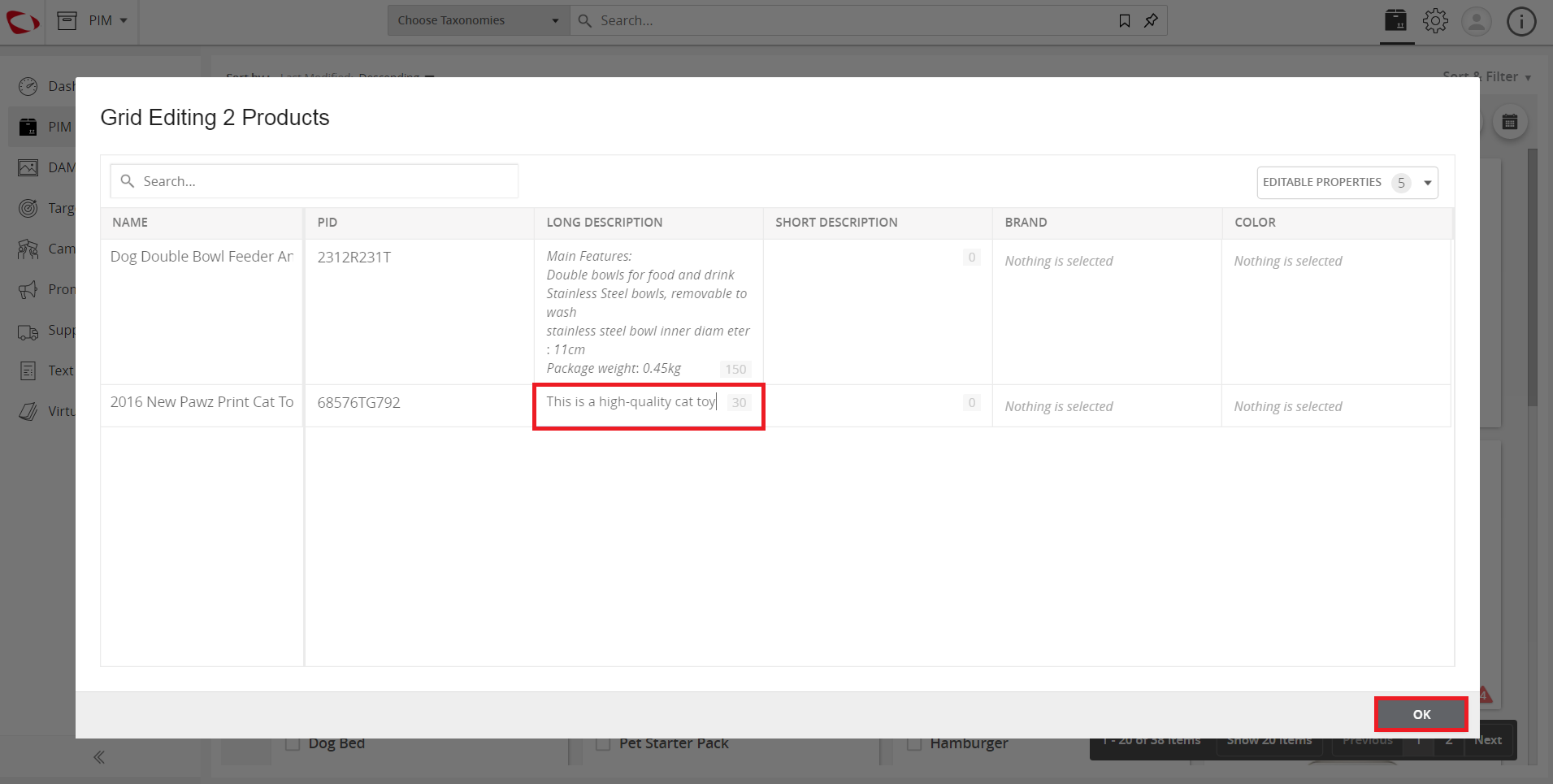This screenshot has width=1553, height=784.
Task: Click the app logo in top bar
Action: 23,21
